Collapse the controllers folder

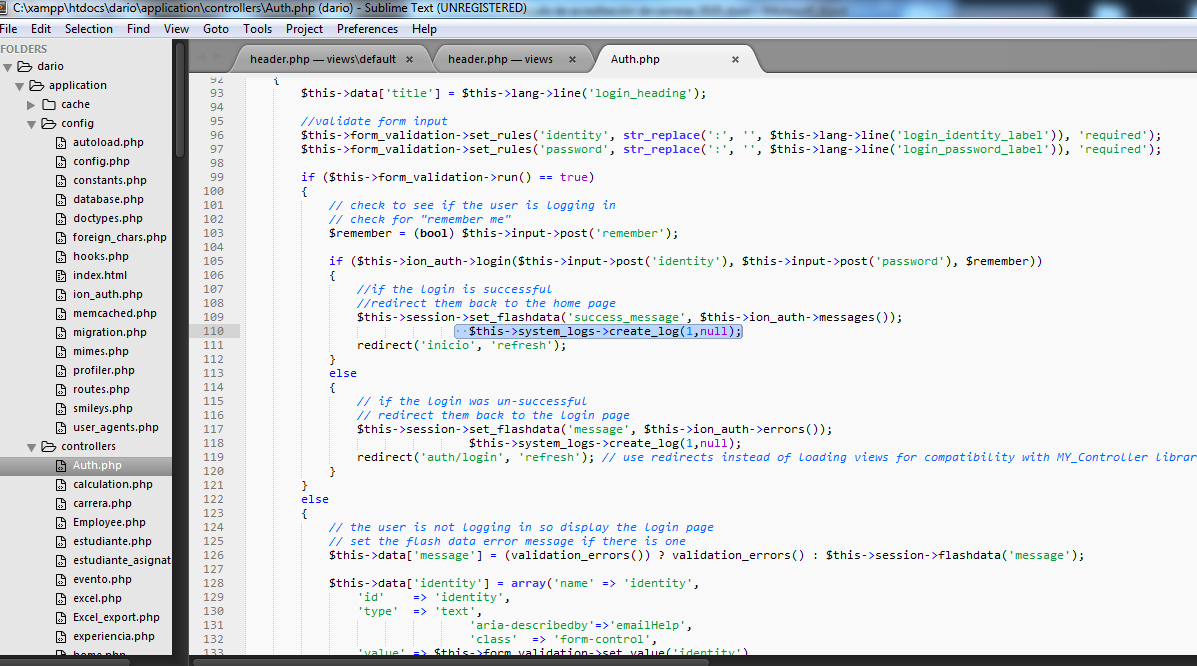[x=31, y=448]
